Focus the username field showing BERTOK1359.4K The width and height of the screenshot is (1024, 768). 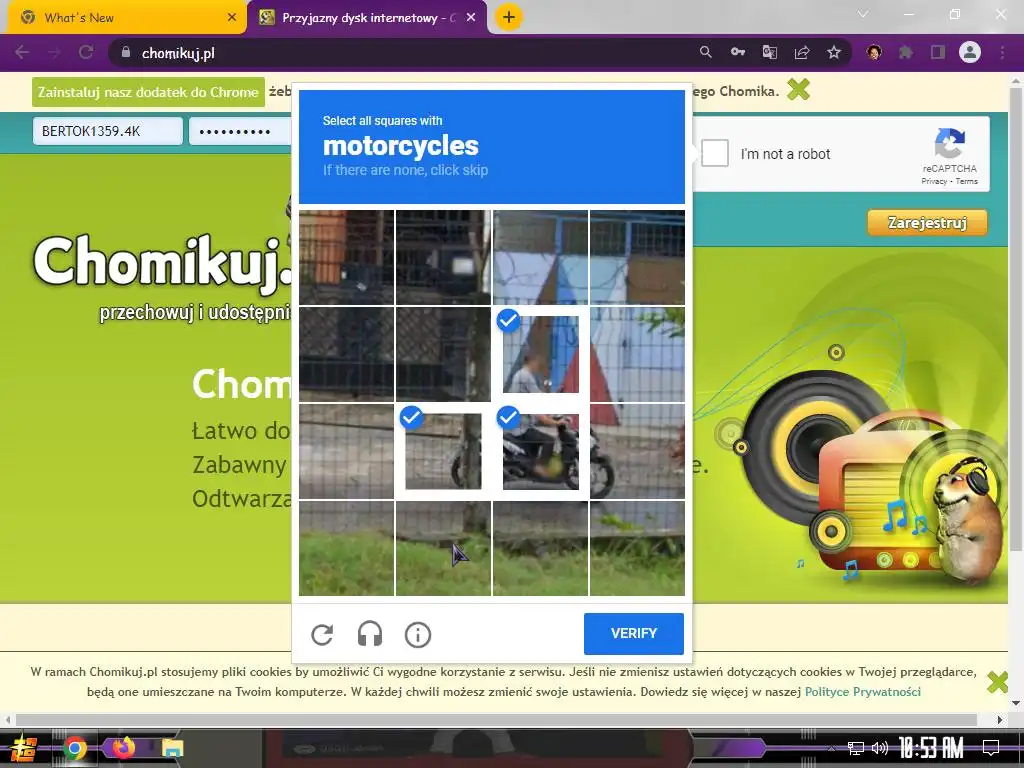[108, 131]
